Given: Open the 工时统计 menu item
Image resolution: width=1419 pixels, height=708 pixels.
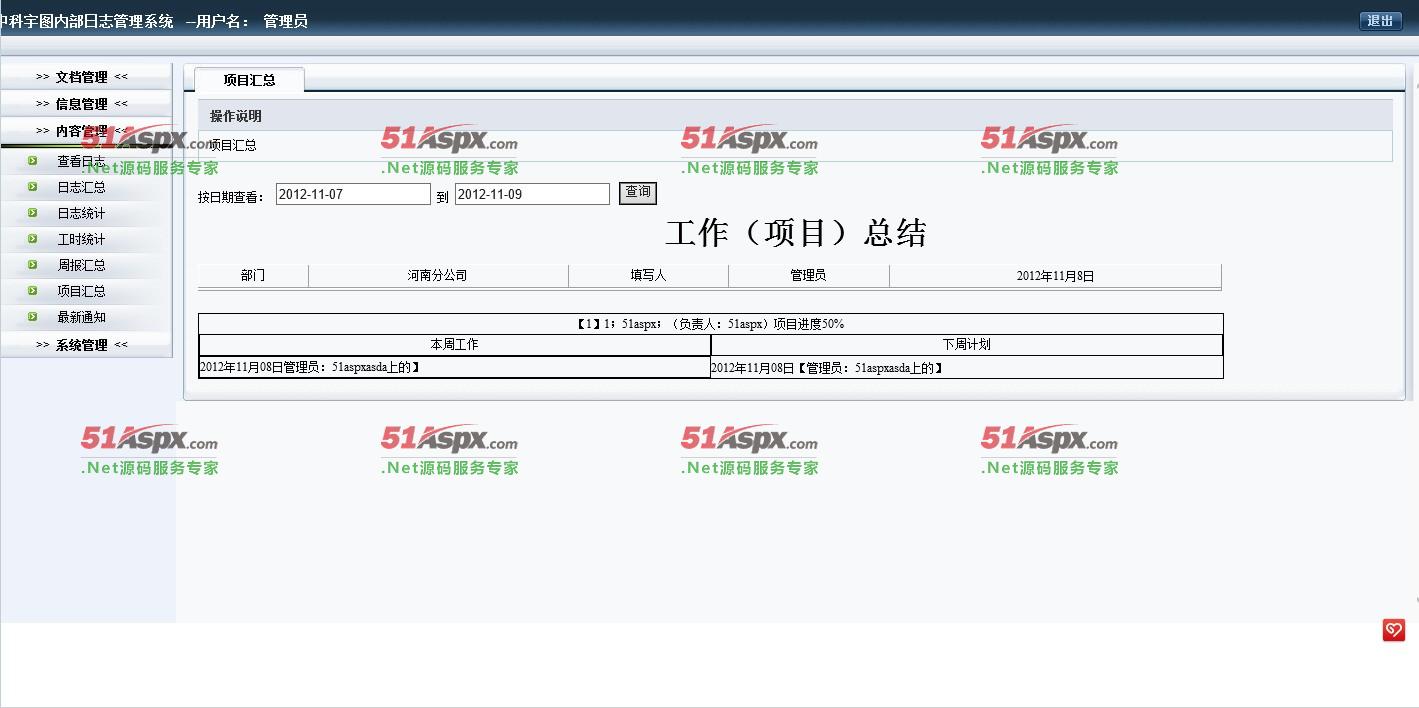Looking at the screenshot, I should click(81, 239).
